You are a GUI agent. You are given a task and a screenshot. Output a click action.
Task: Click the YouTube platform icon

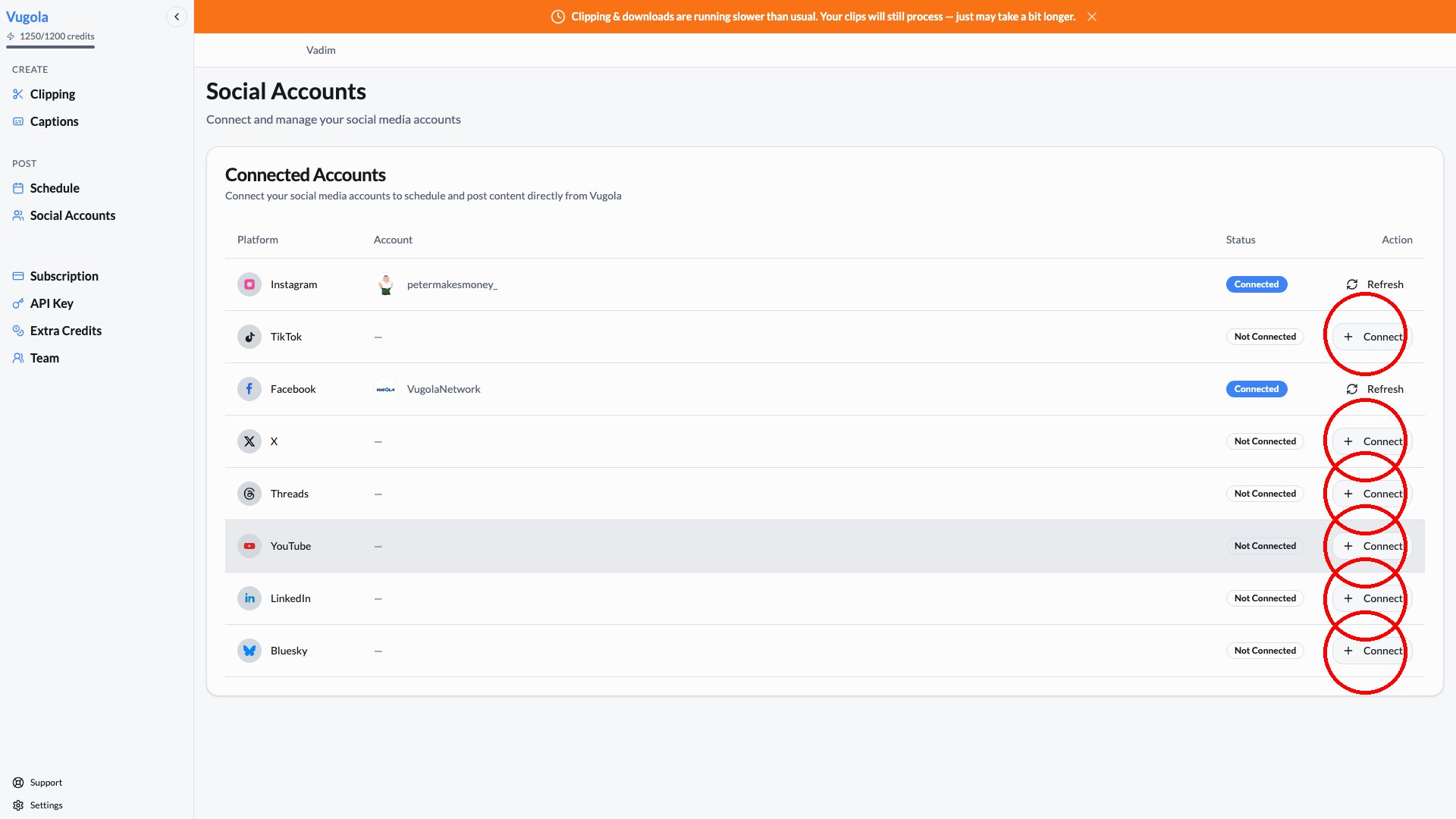pyautogui.click(x=249, y=546)
